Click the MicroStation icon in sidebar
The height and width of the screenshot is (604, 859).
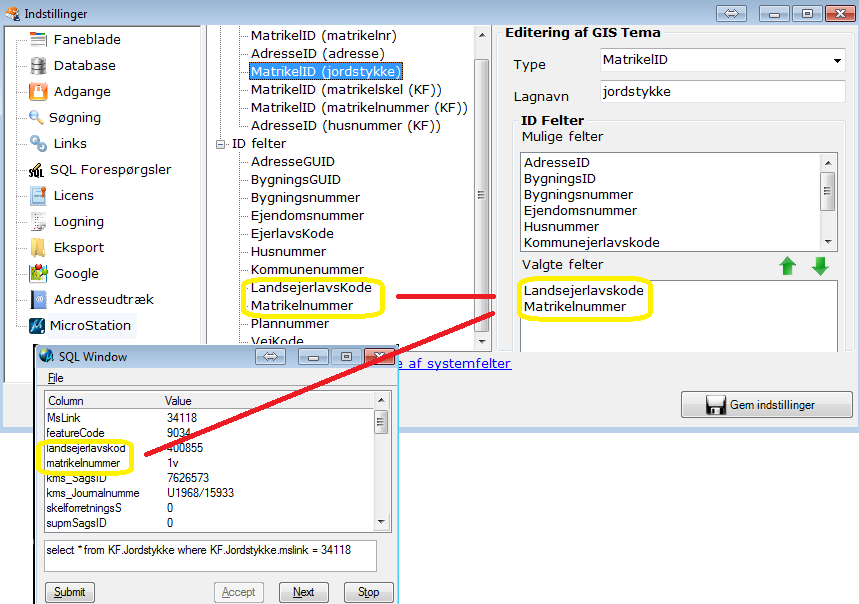point(38,325)
